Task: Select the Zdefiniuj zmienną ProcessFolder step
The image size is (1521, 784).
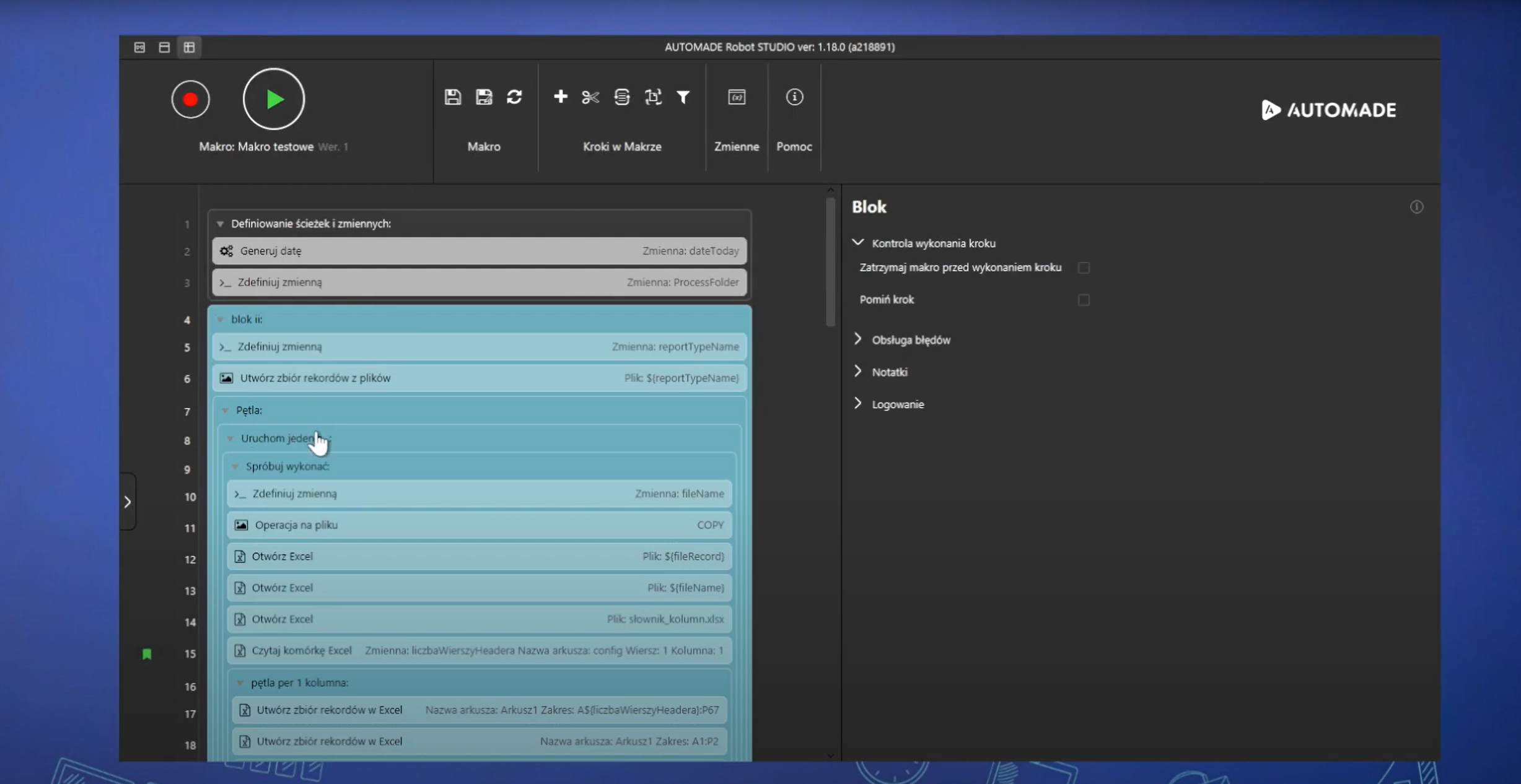Action: tap(480, 282)
